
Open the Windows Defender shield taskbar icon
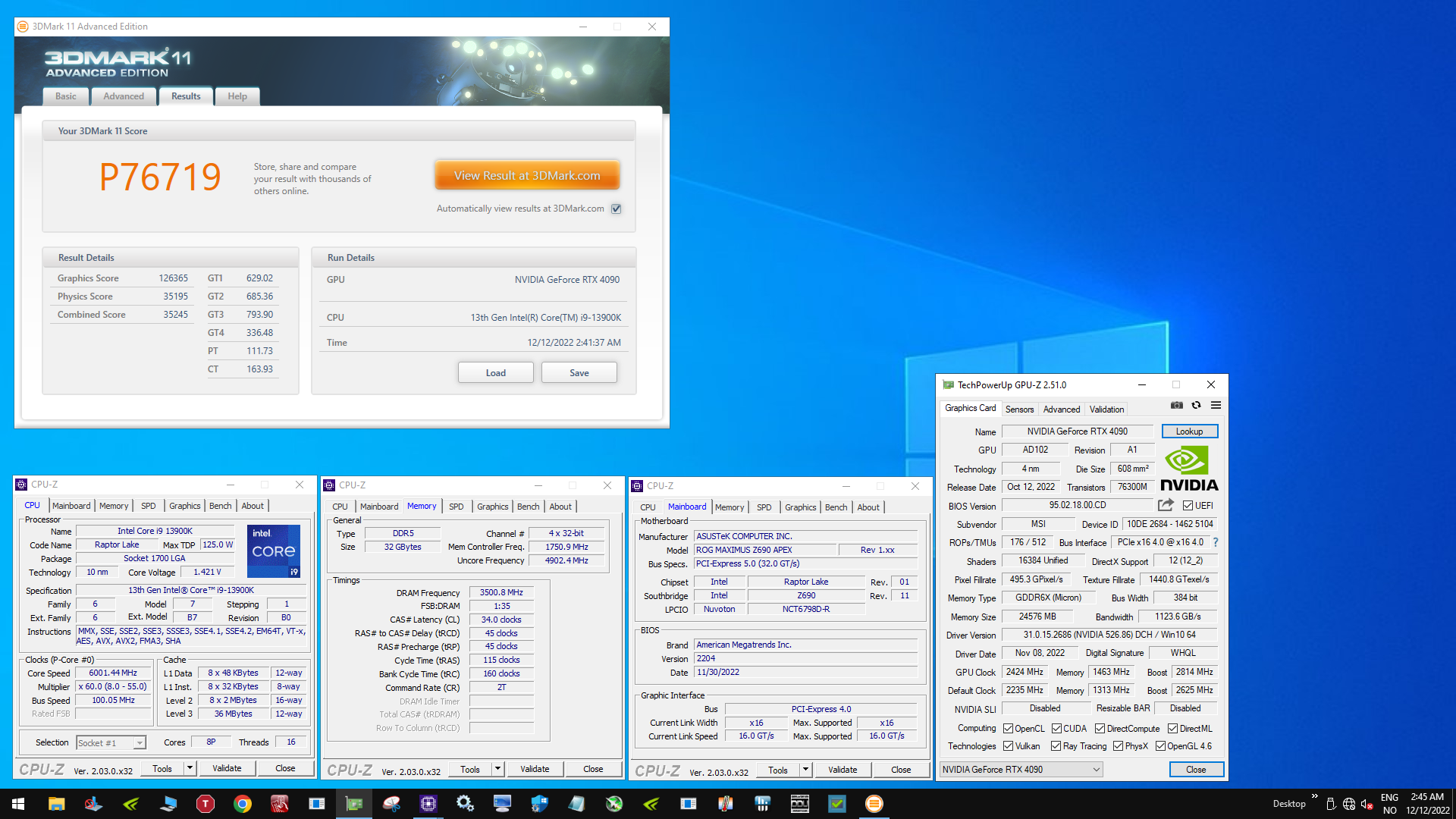coord(540,804)
